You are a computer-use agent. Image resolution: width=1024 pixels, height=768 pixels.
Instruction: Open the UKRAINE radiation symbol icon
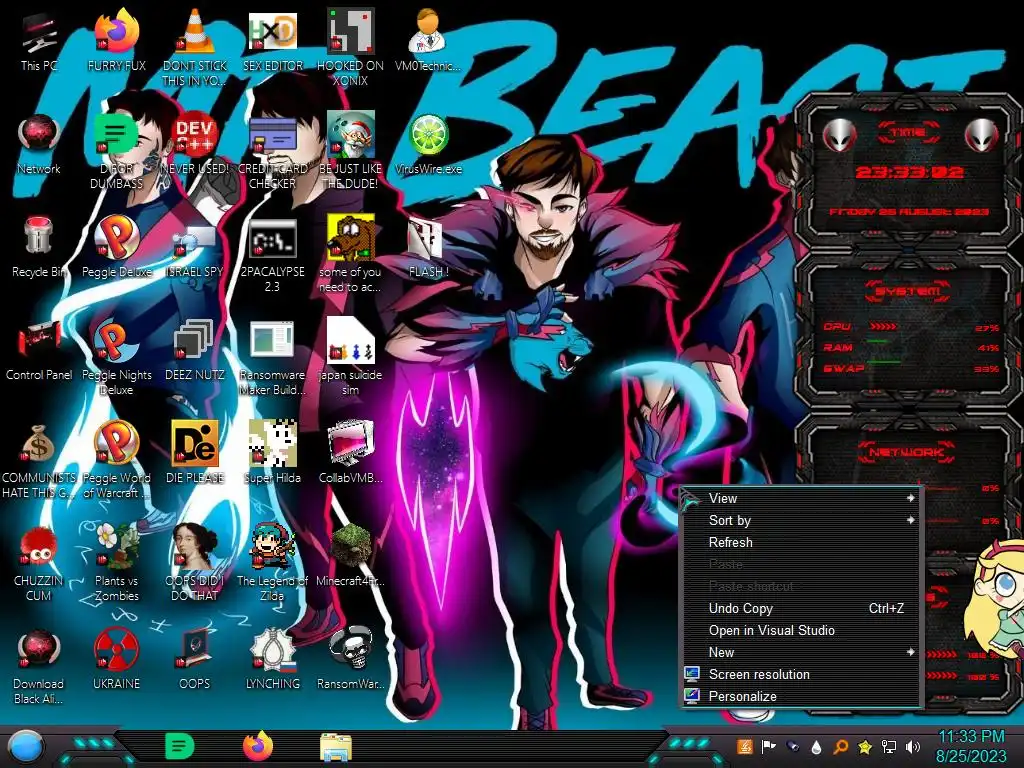coord(117,659)
